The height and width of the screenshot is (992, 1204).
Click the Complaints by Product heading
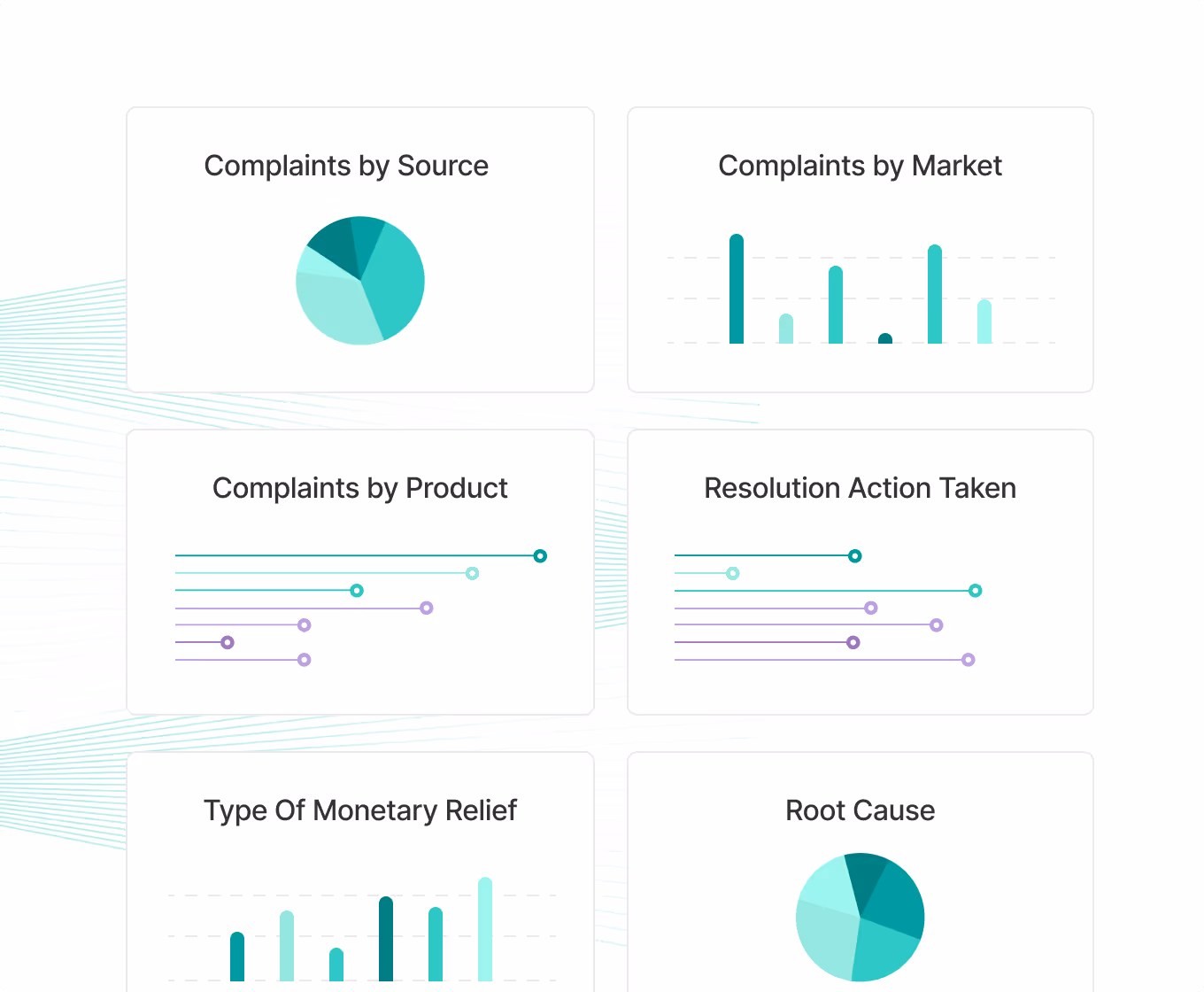360,488
